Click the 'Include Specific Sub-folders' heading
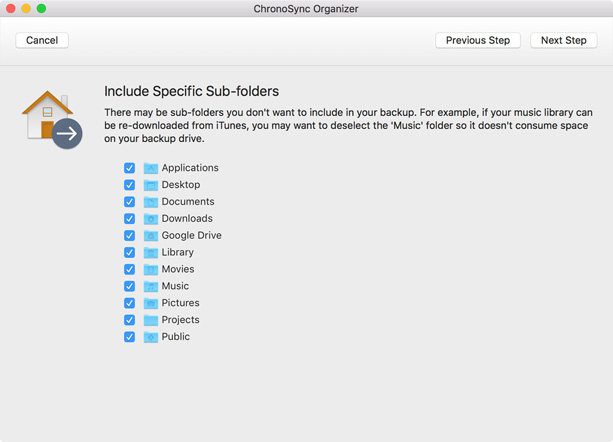 point(192,91)
